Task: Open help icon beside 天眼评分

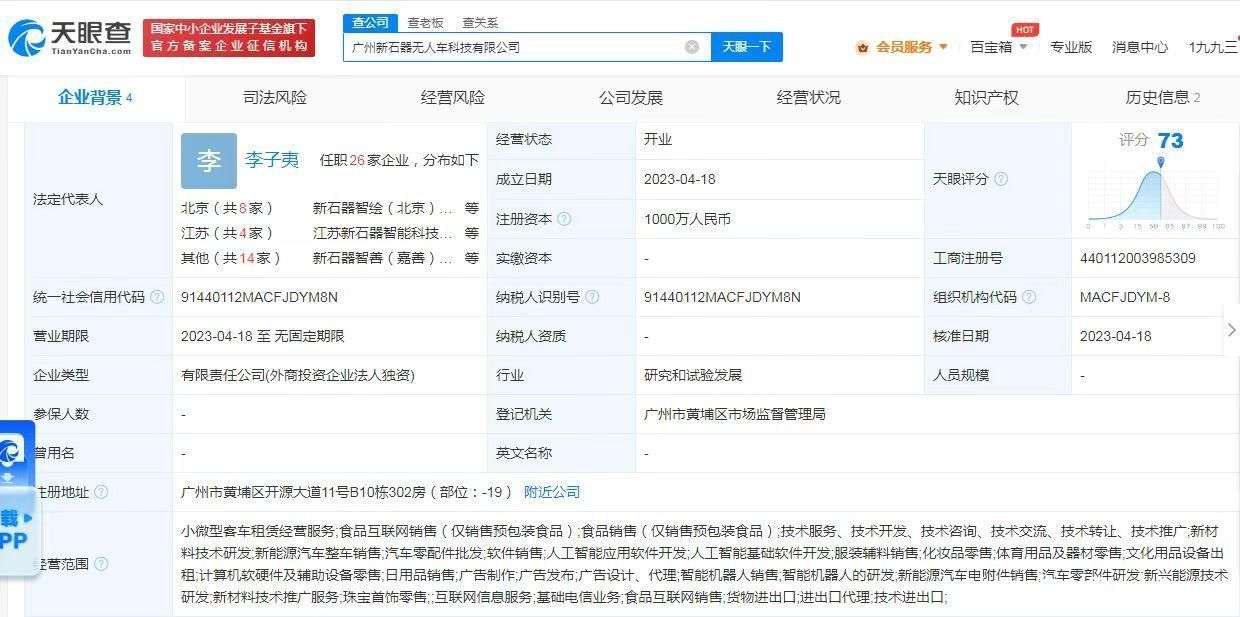Action: (1001, 179)
